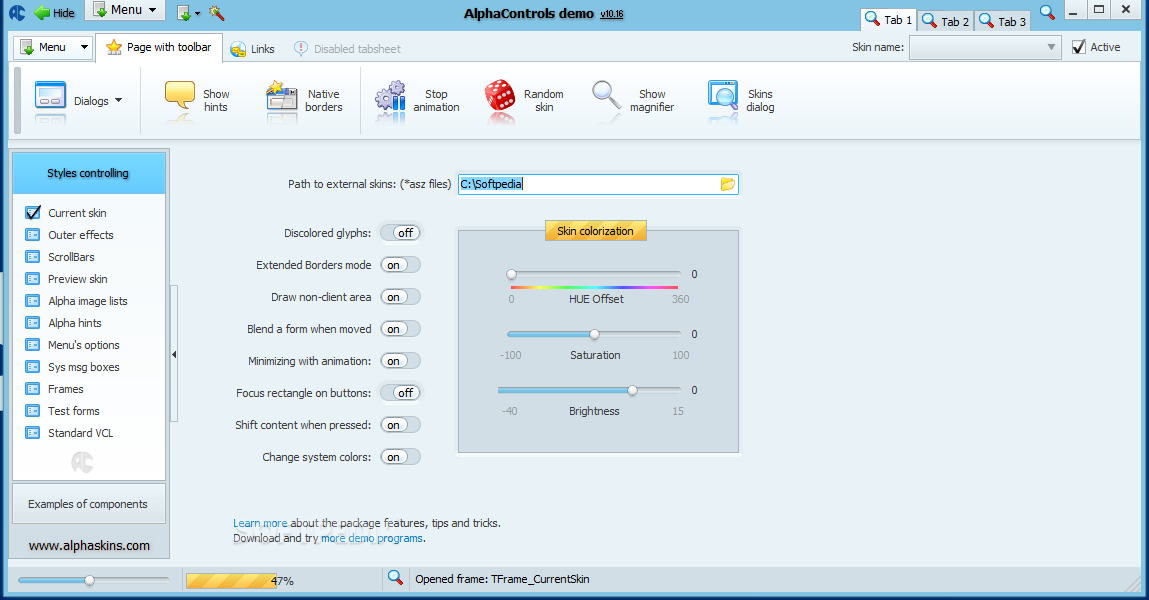
Task: Toggle Focus rectangle on buttons switch
Action: tap(400, 393)
